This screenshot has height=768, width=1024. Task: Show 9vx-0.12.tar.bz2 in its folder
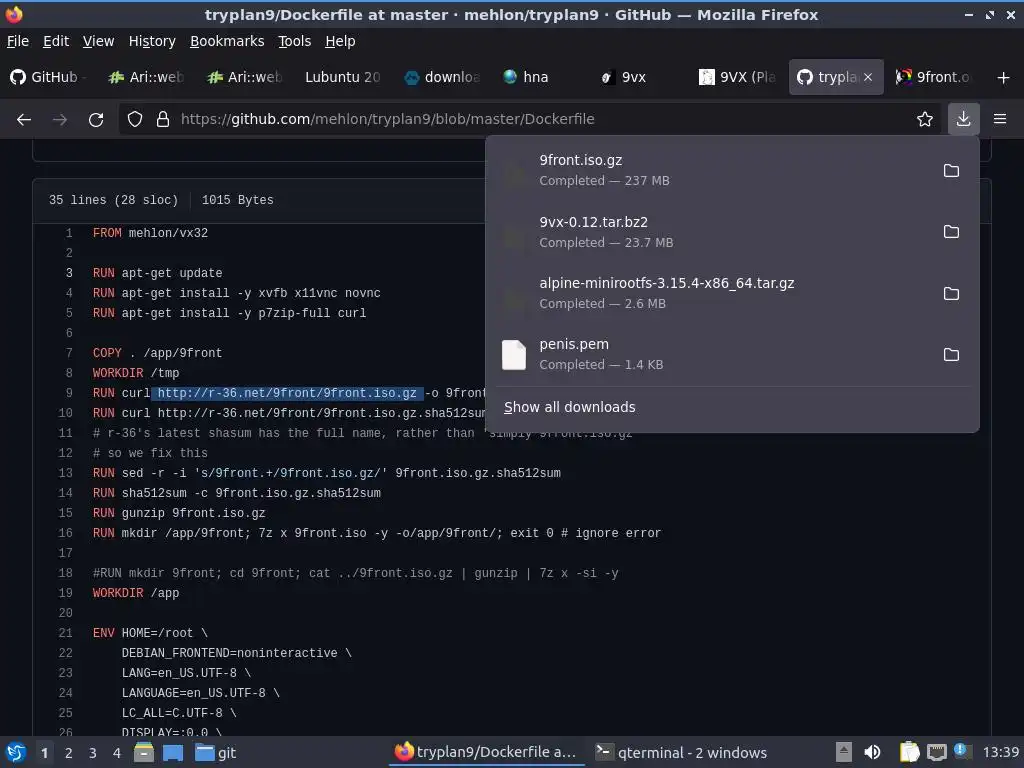[952, 232]
